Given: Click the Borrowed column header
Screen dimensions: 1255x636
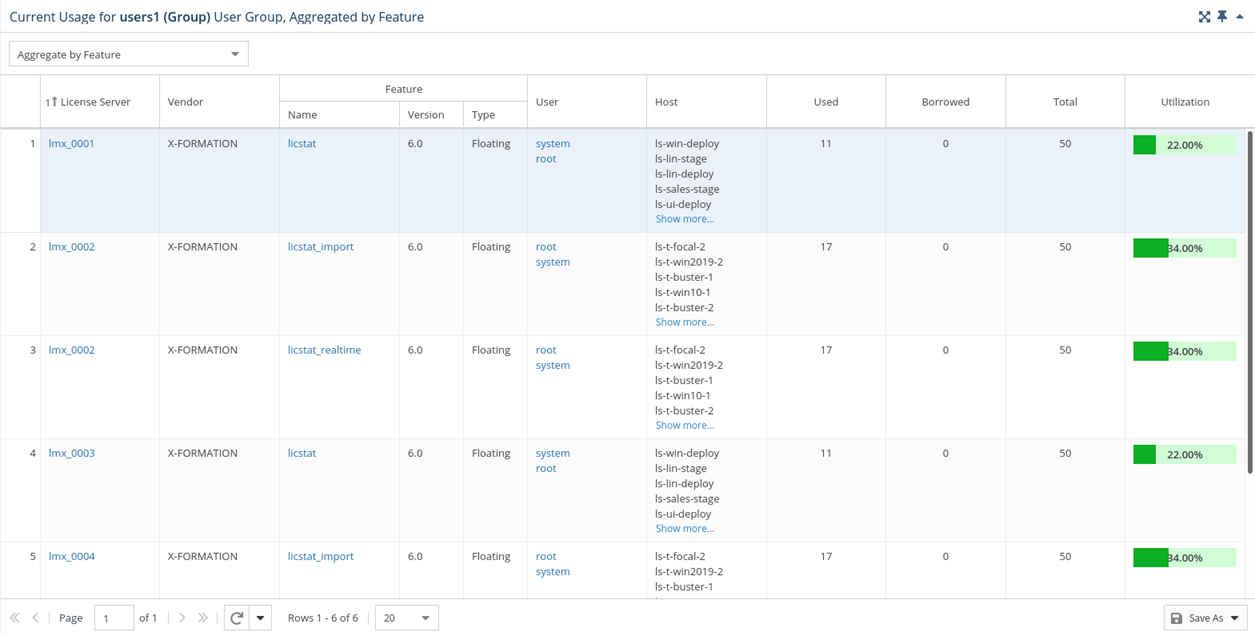Looking at the screenshot, I should (x=946, y=102).
